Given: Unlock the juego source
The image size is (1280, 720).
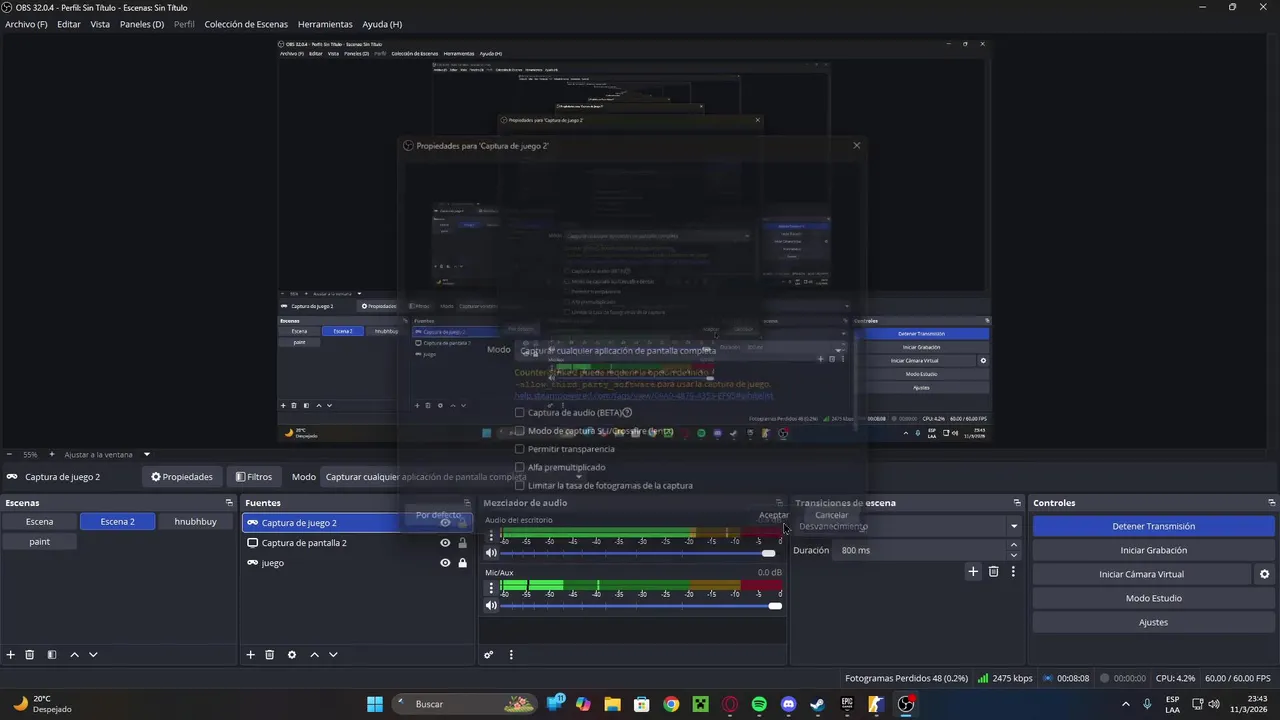Looking at the screenshot, I should pos(462,563).
